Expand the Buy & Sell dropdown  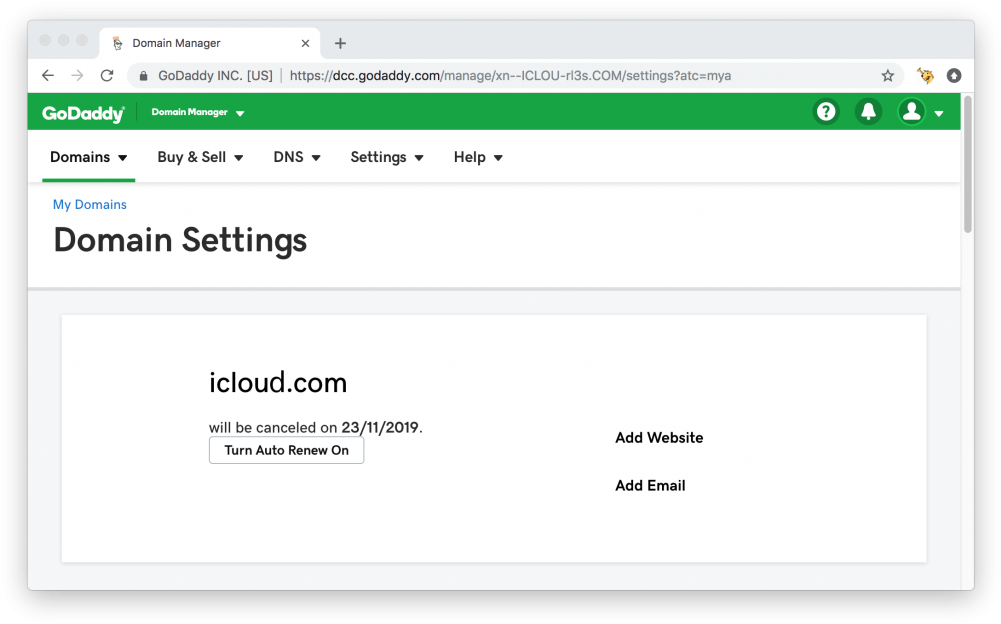click(200, 157)
